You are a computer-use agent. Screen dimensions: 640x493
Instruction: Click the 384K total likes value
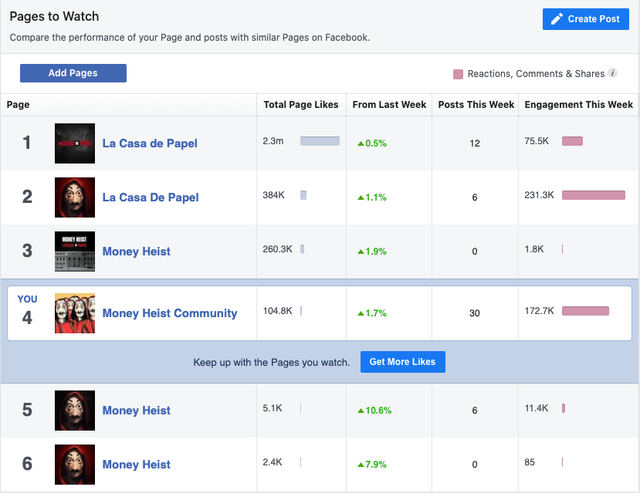273,195
